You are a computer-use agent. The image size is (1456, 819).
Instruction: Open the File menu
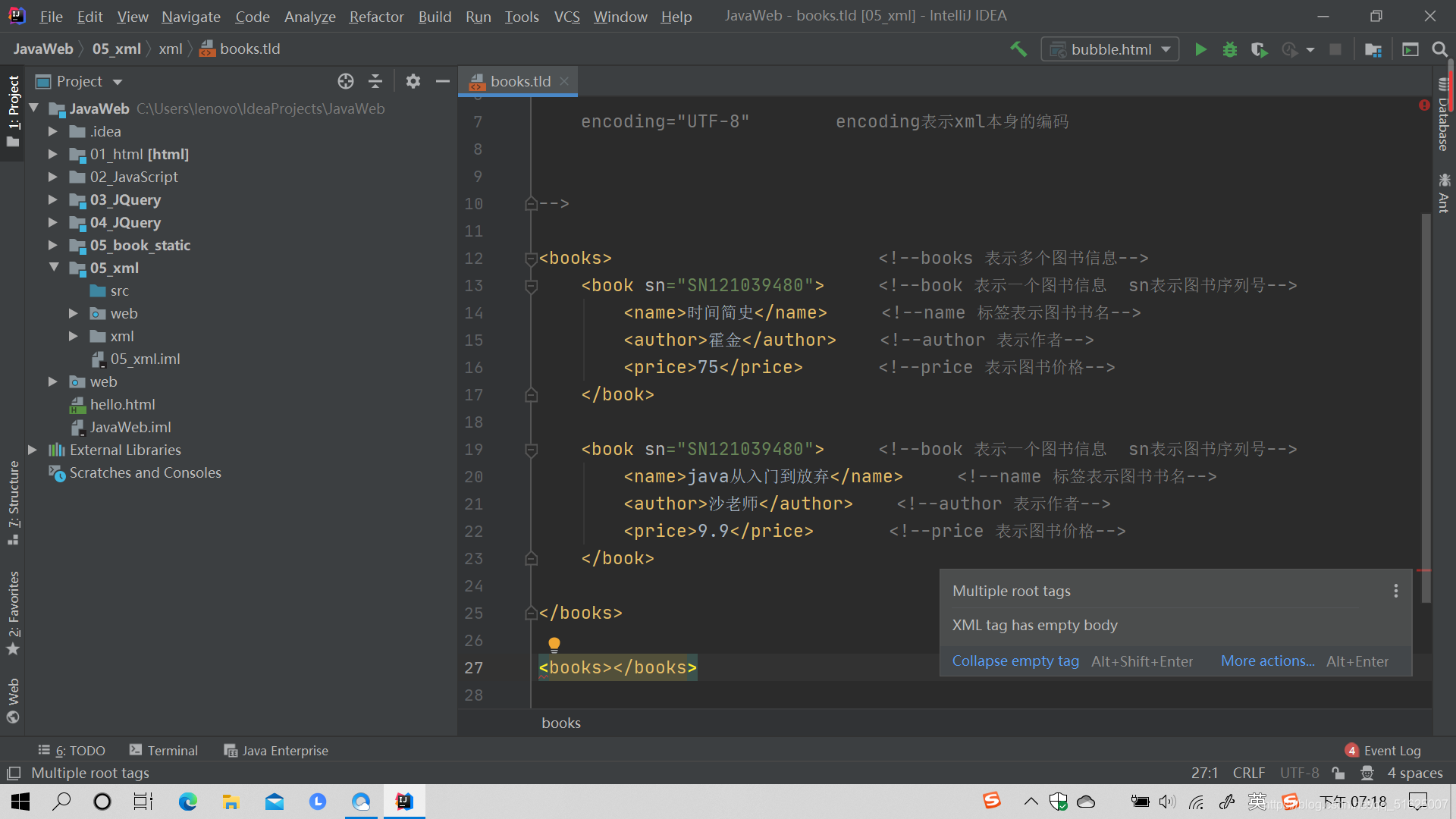tap(51, 16)
